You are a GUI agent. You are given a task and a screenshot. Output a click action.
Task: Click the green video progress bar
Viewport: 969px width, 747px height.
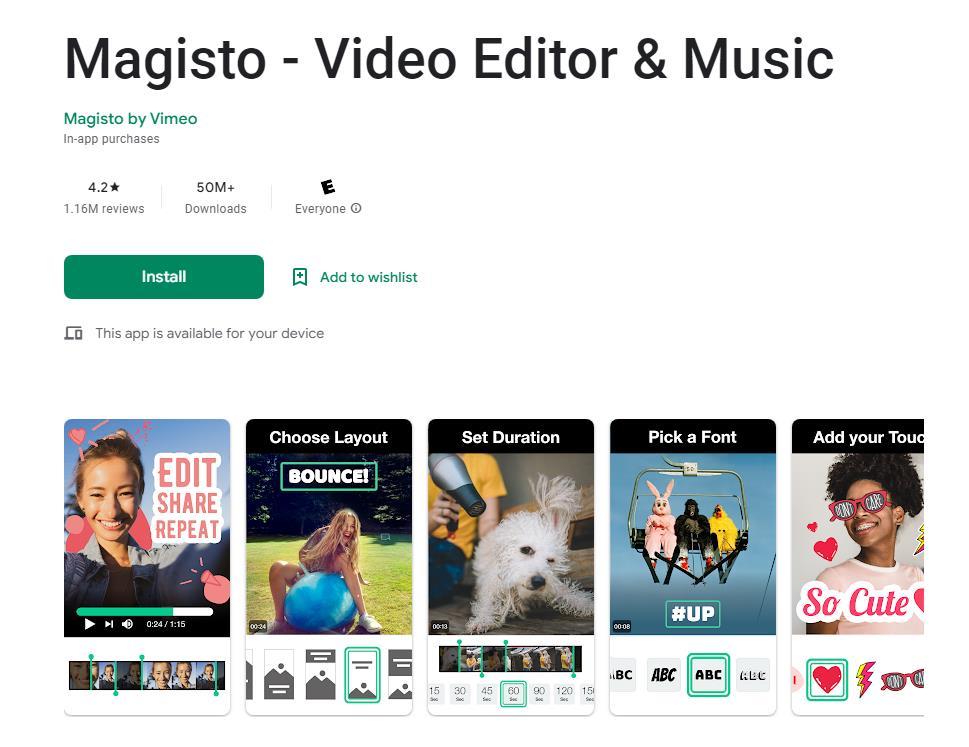click(145, 612)
